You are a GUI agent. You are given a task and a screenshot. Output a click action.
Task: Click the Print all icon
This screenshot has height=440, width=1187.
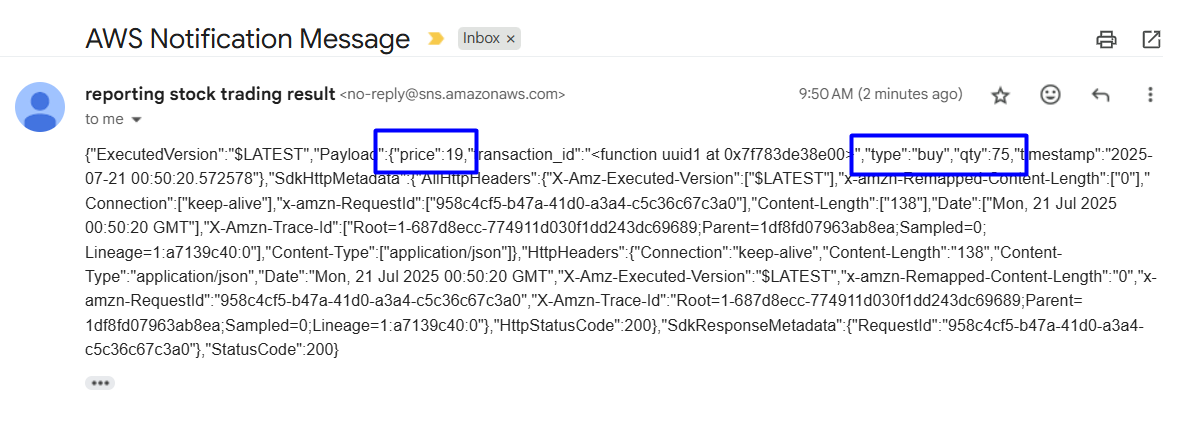click(1106, 40)
